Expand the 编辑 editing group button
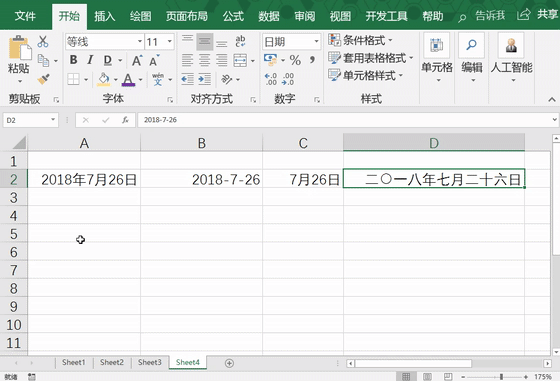This screenshot has width=560, height=381. click(x=471, y=57)
